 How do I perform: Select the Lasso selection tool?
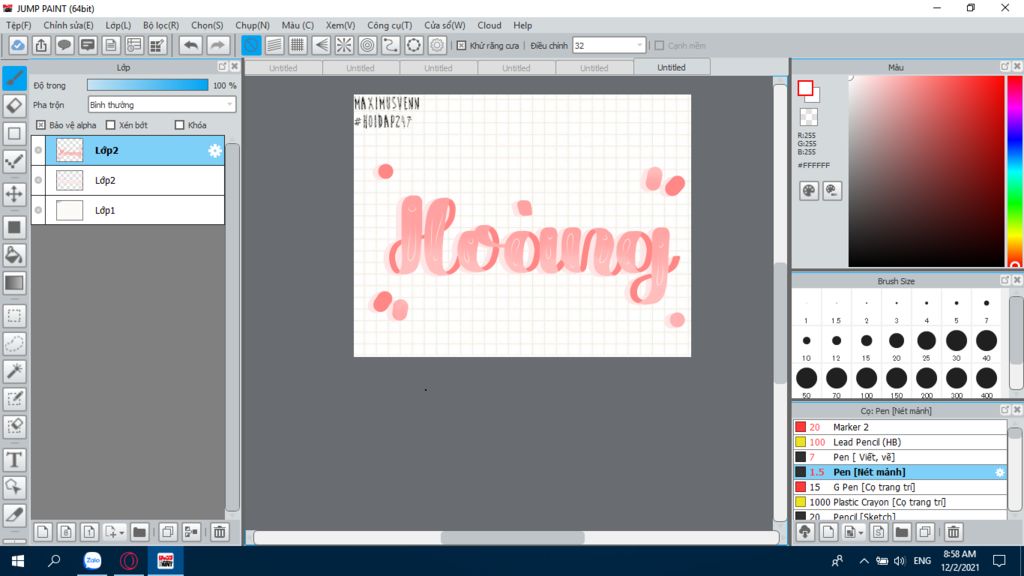(x=14, y=344)
